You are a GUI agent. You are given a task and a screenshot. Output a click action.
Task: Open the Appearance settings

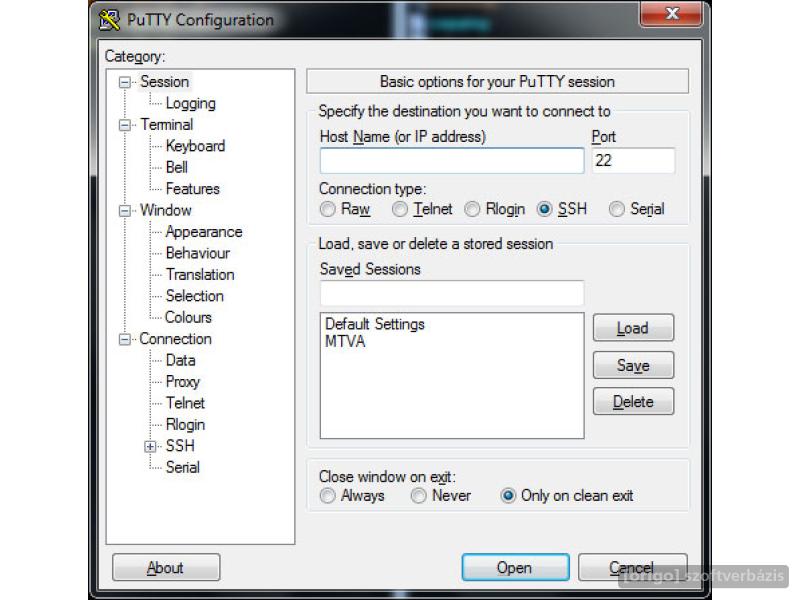click(x=204, y=232)
